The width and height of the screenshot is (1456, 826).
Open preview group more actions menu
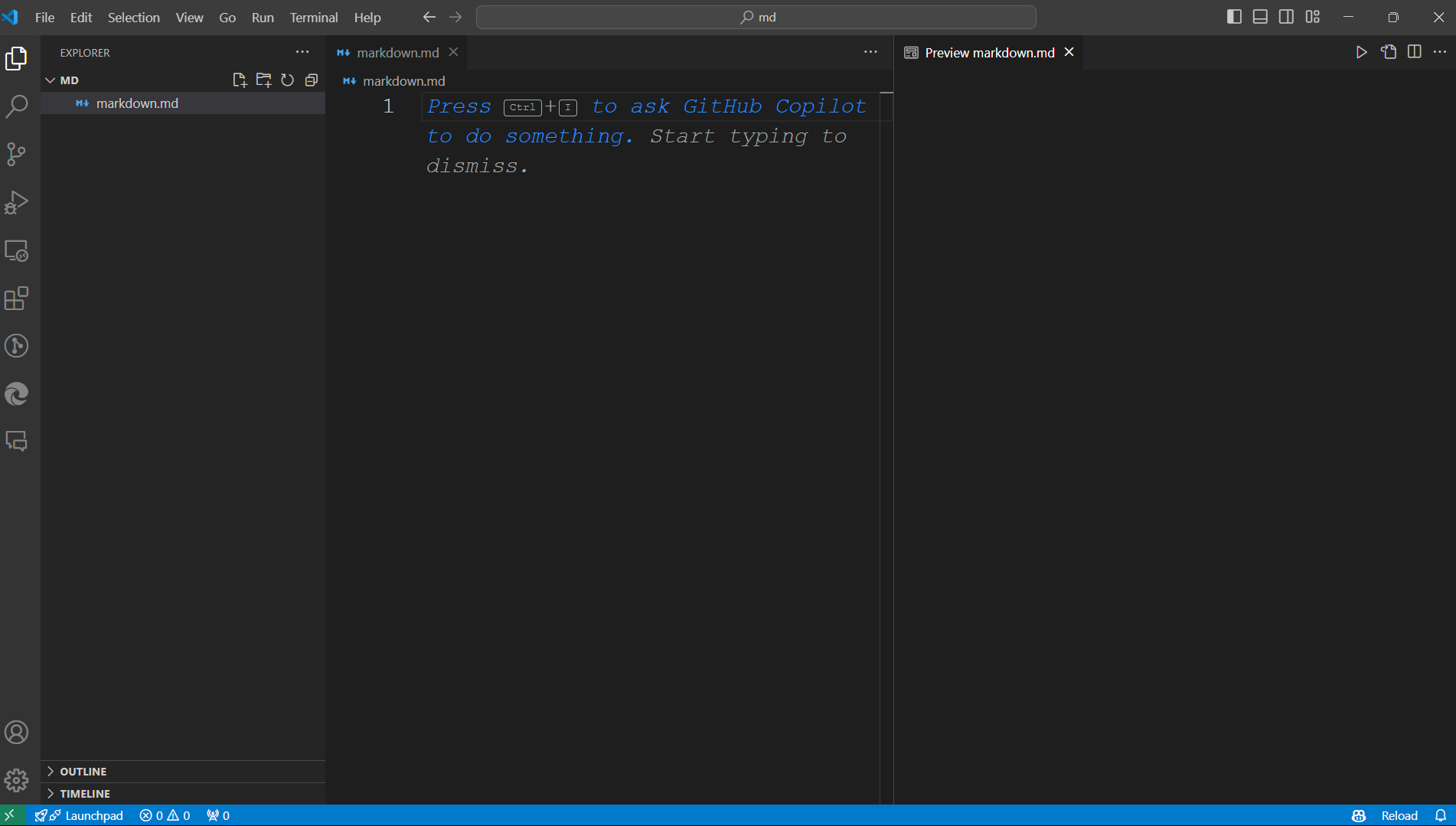(1440, 52)
